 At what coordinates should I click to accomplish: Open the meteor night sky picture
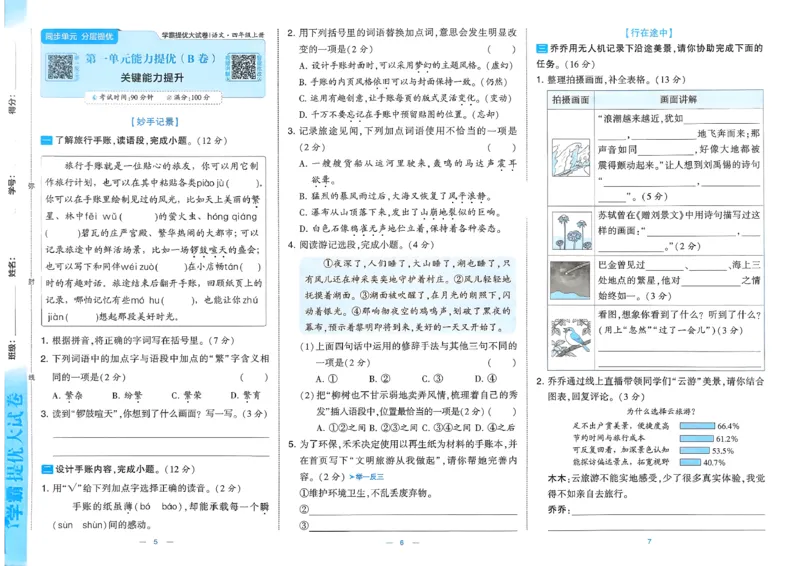click(x=570, y=280)
